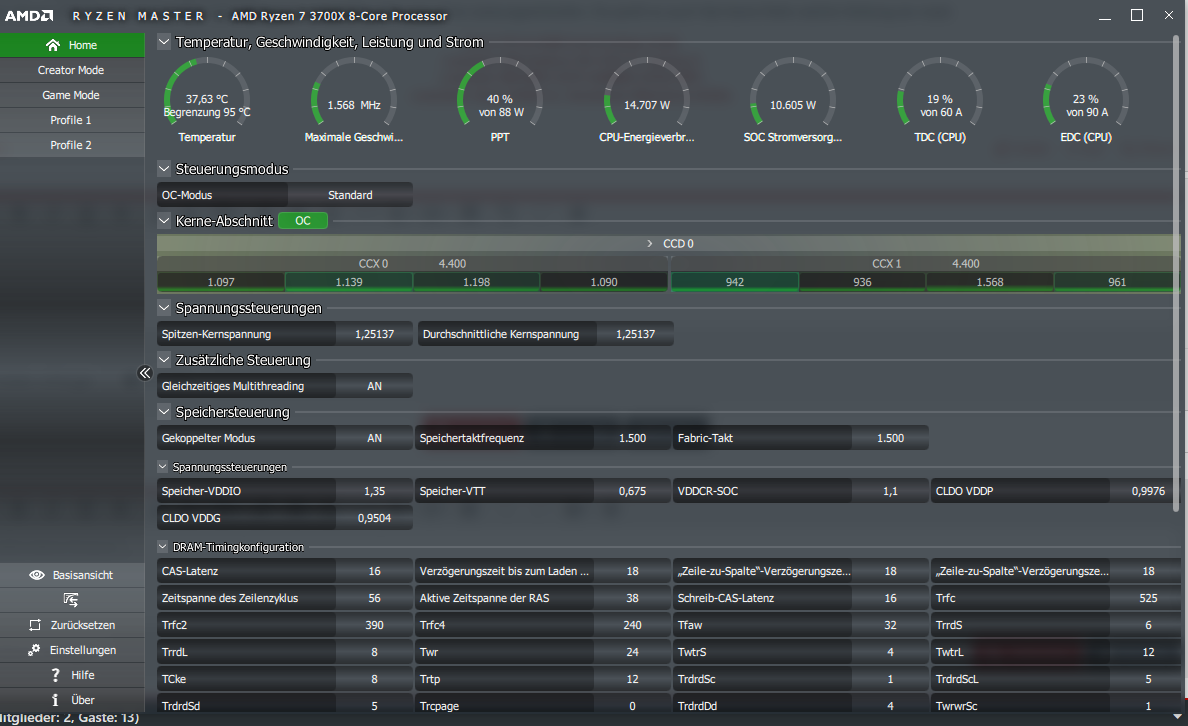Toggle the green OC badge in Kerne-Abschnitt

303,221
